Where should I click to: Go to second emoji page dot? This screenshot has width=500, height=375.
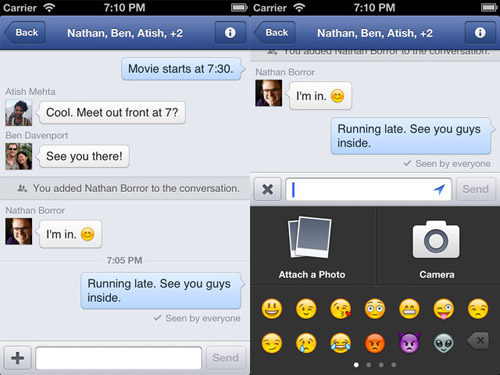pyautogui.click(x=369, y=365)
